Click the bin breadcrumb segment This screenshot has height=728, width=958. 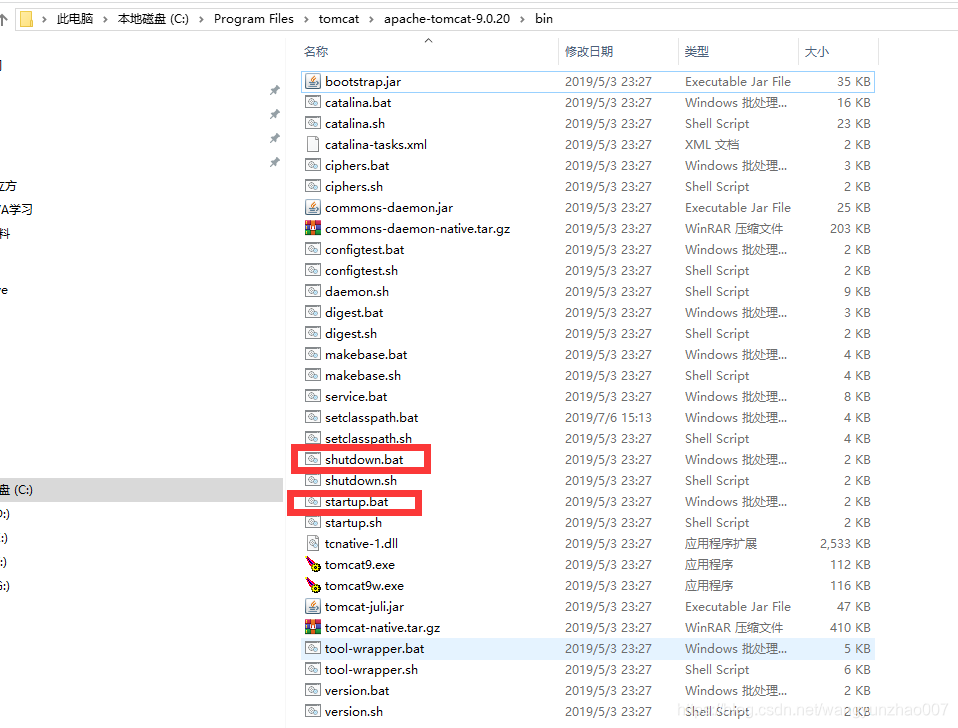point(544,19)
